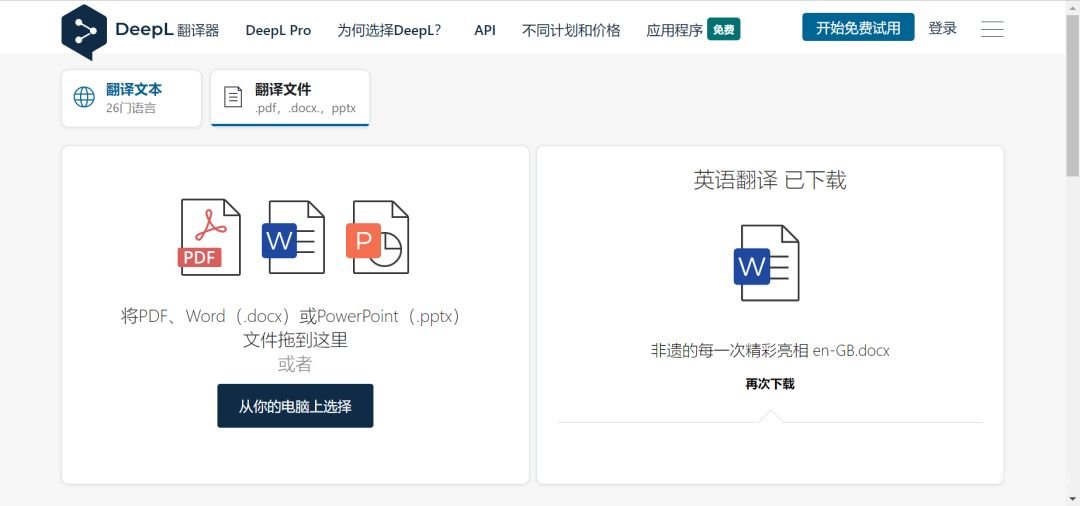Click the 或者 text in the upload area
This screenshot has height=506, width=1080.
coord(295,364)
